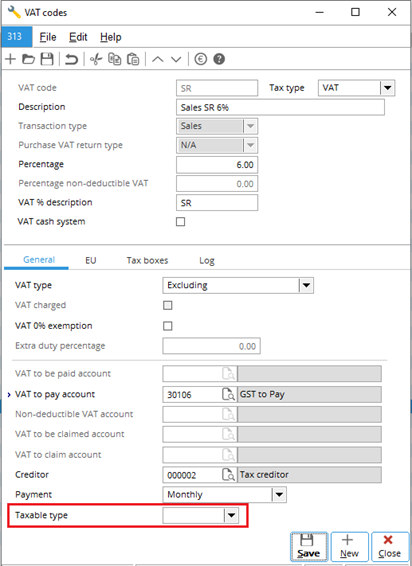
Task: Tick the VAT charged checkbox
Action: click(168, 305)
